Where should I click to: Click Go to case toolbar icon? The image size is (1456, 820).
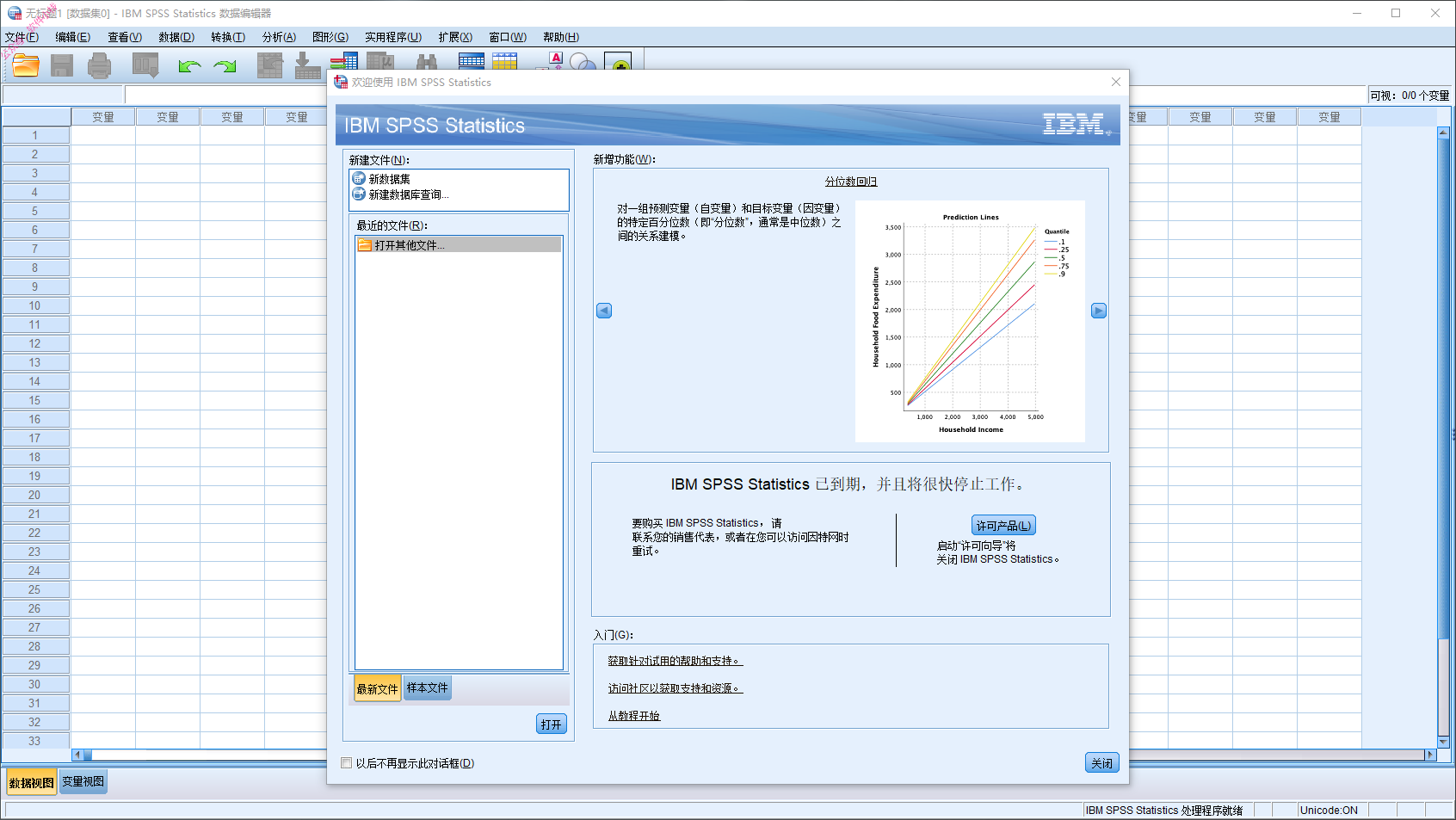coord(270,65)
